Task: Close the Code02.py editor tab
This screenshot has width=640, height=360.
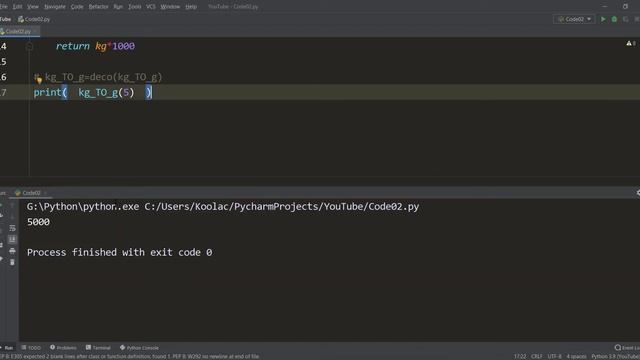Action: [36, 31]
